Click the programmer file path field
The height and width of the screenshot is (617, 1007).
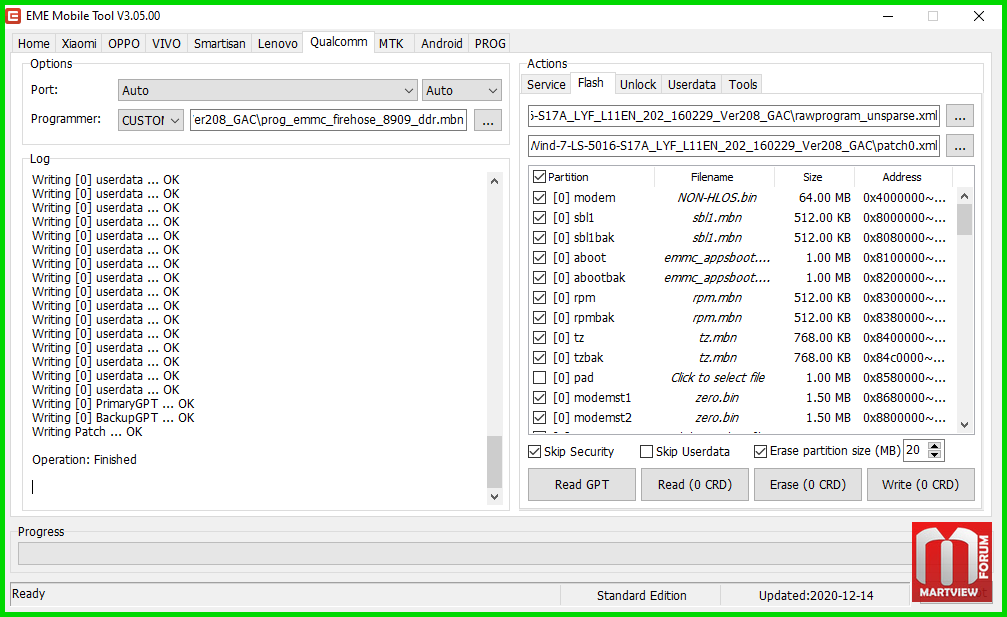[328, 120]
